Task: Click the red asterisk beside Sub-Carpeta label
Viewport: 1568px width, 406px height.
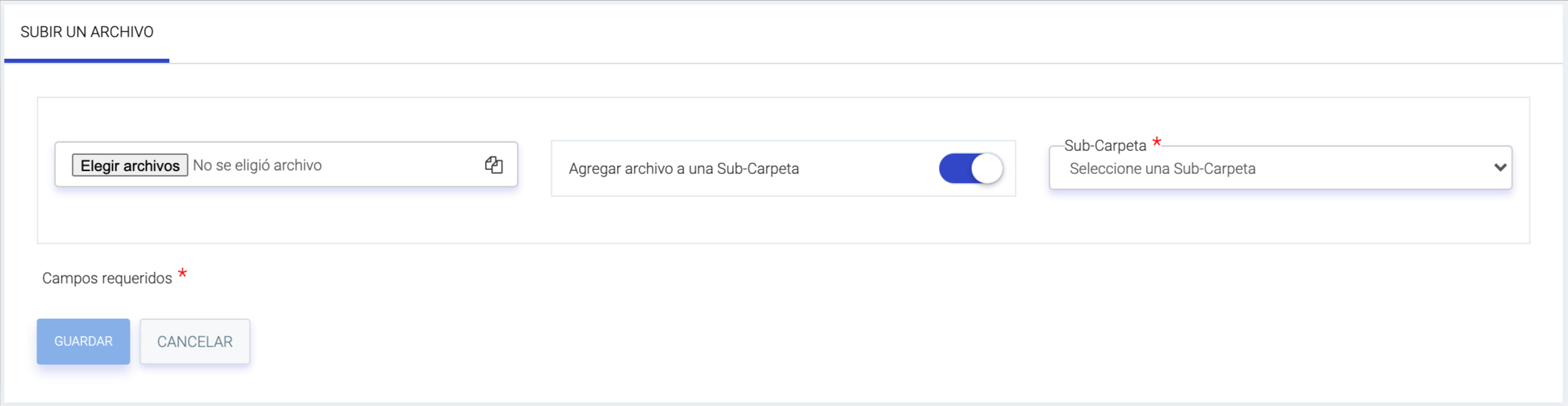Action: 1157,141
